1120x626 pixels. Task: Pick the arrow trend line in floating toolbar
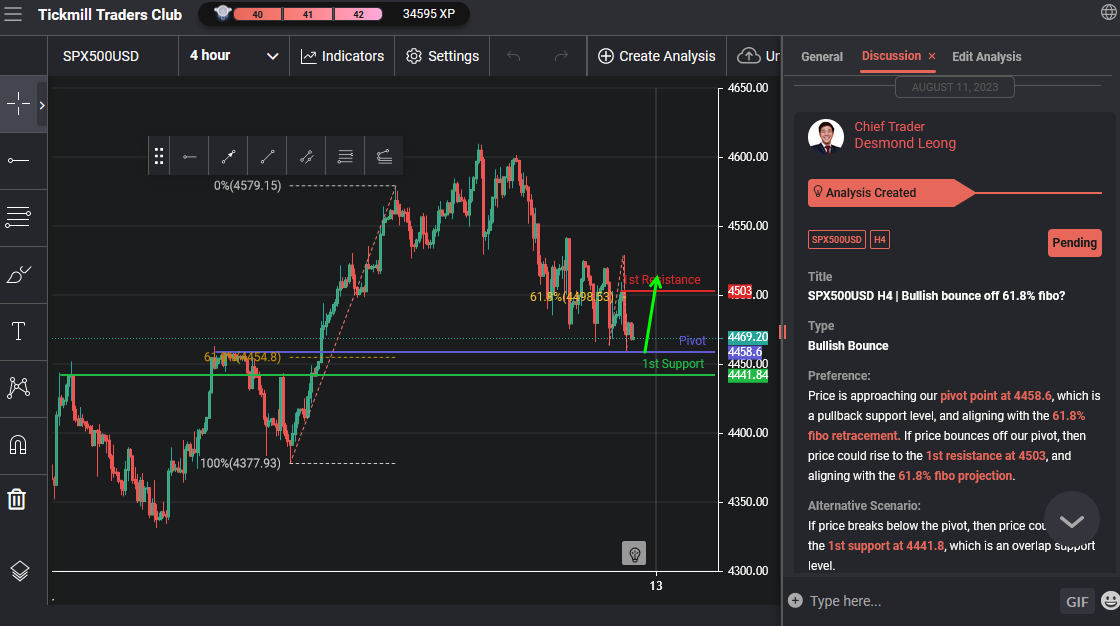click(229, 156)
